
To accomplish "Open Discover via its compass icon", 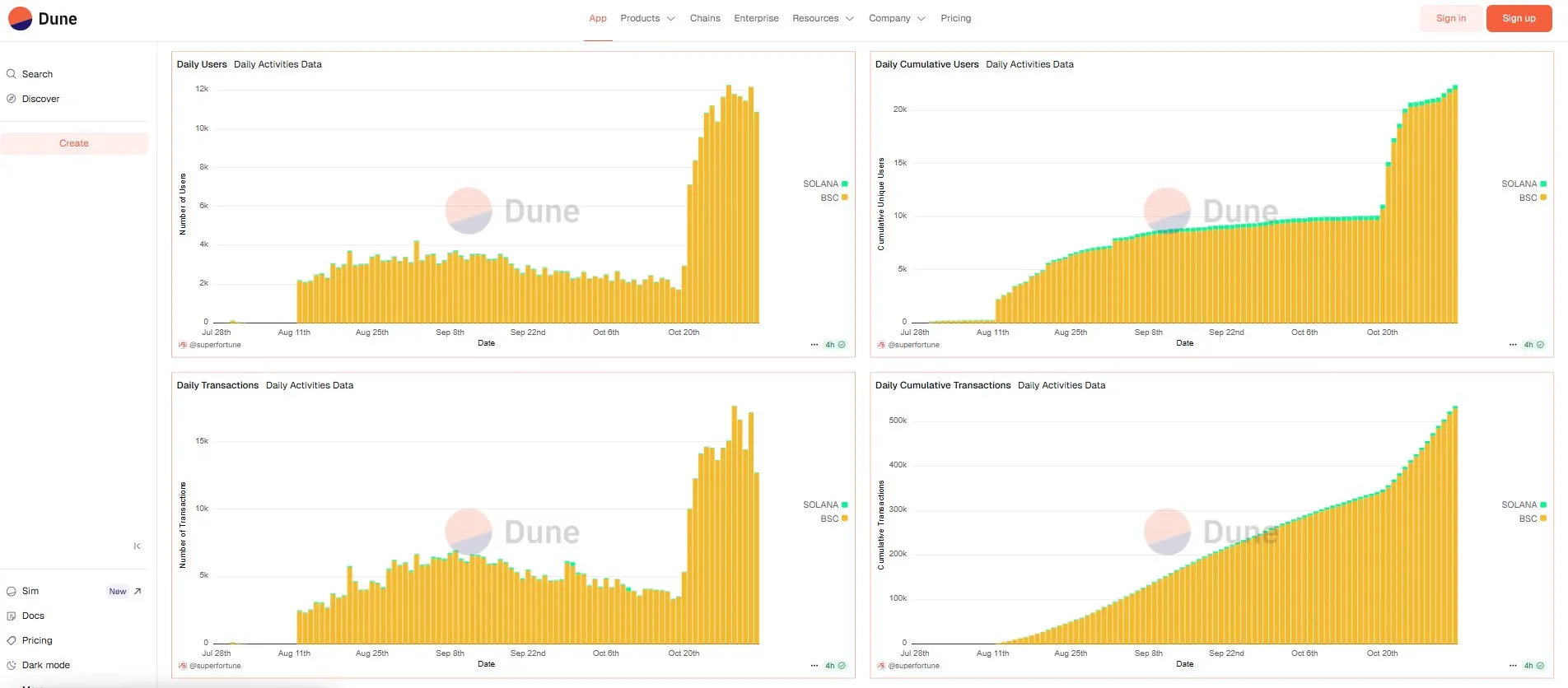I will point(12,99).
